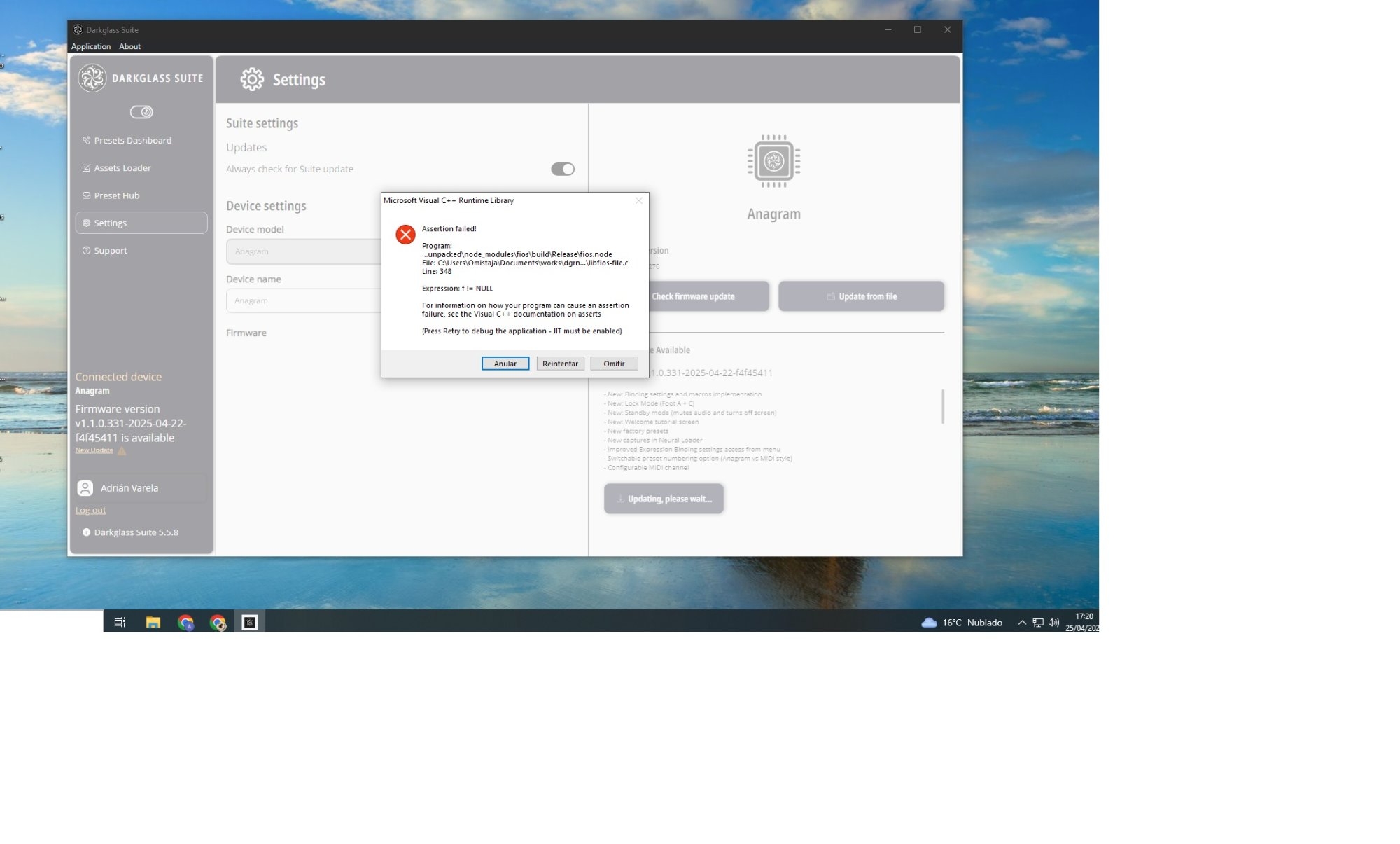Open Chrome icon beside Darkglass taskbar icon
This screenshot has height=844, width=1400.
click(218, 622)
